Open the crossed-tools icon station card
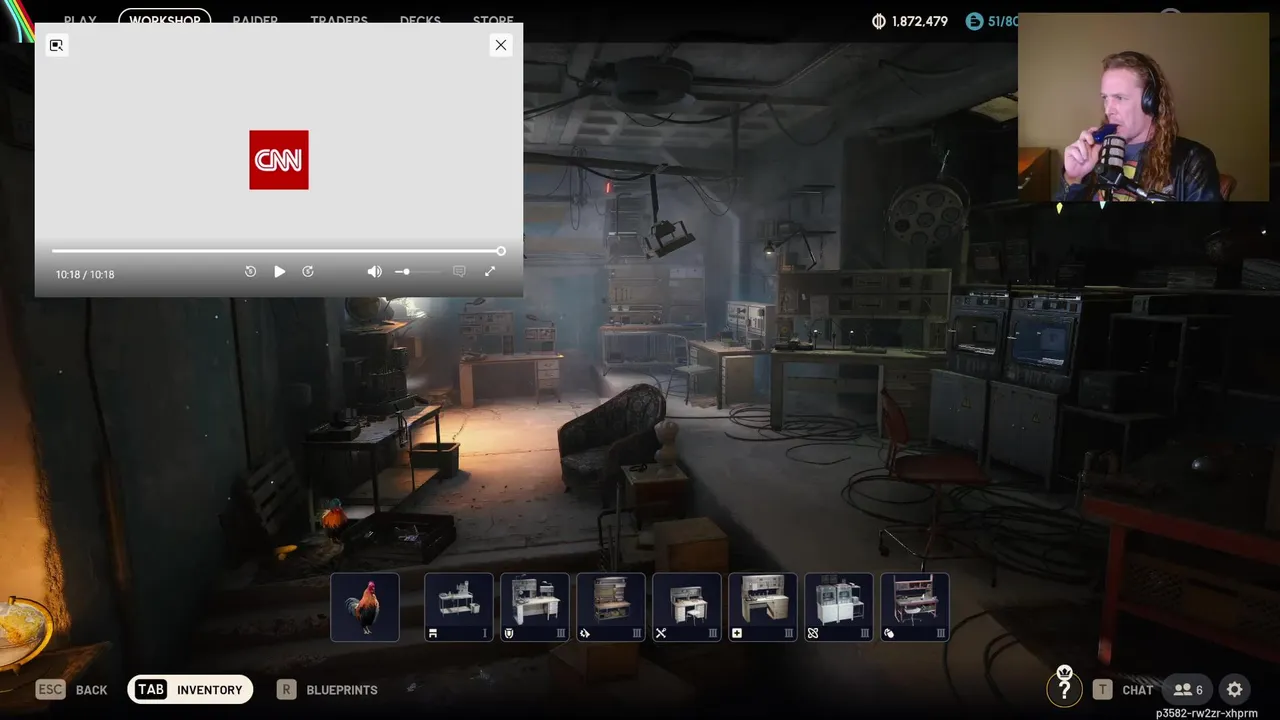1280x720 pixels. coord(687,607)
